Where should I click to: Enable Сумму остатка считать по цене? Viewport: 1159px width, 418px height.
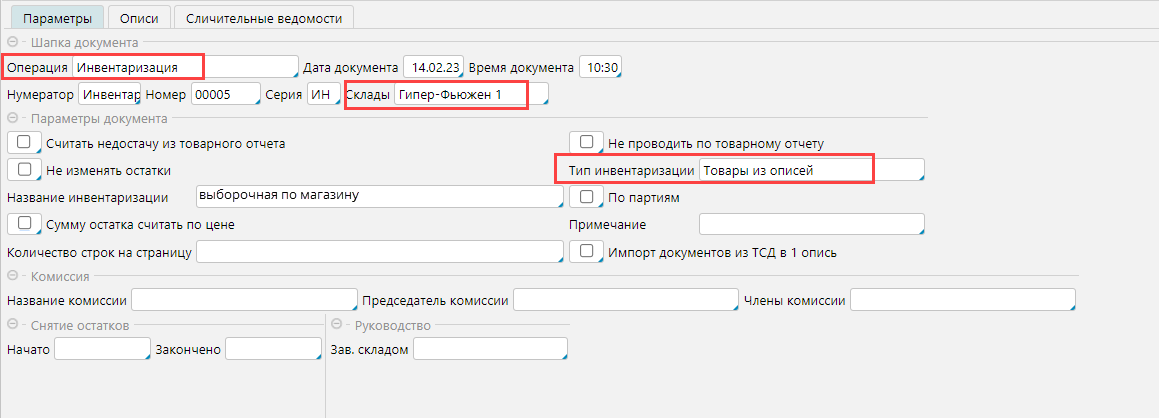pyautogui.click(x=24, y=223)
